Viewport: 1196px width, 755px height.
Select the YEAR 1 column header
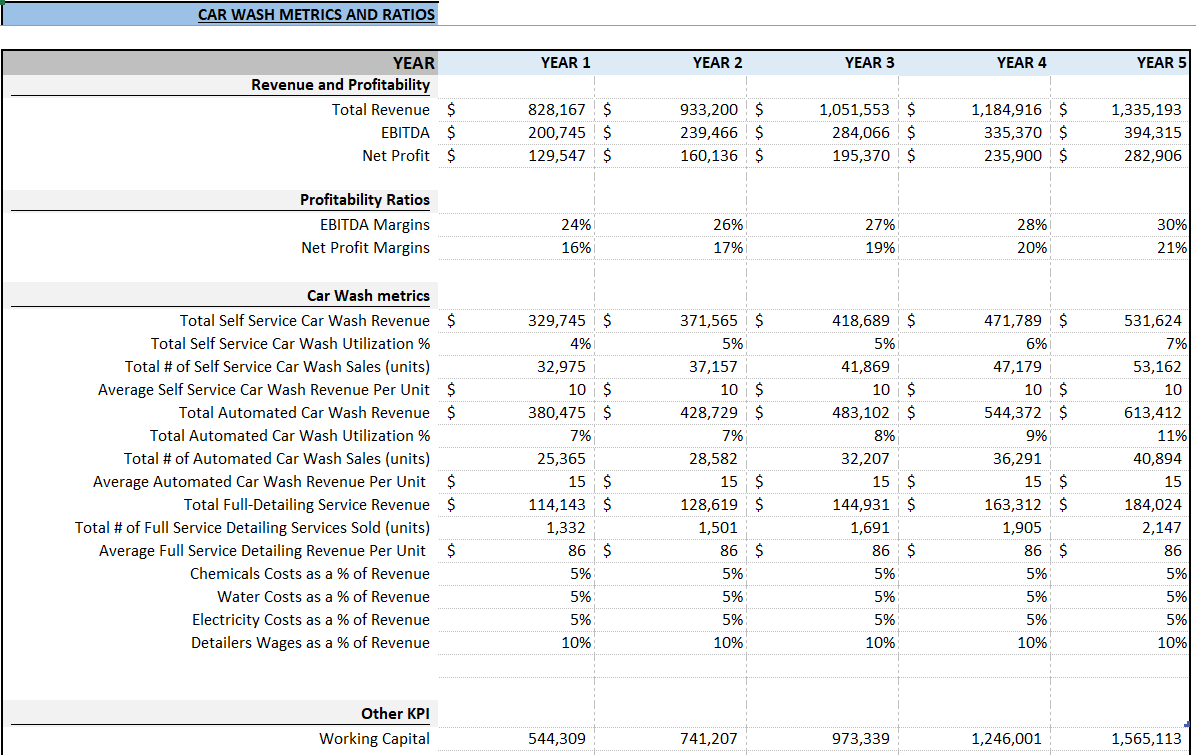pos(565,62)
